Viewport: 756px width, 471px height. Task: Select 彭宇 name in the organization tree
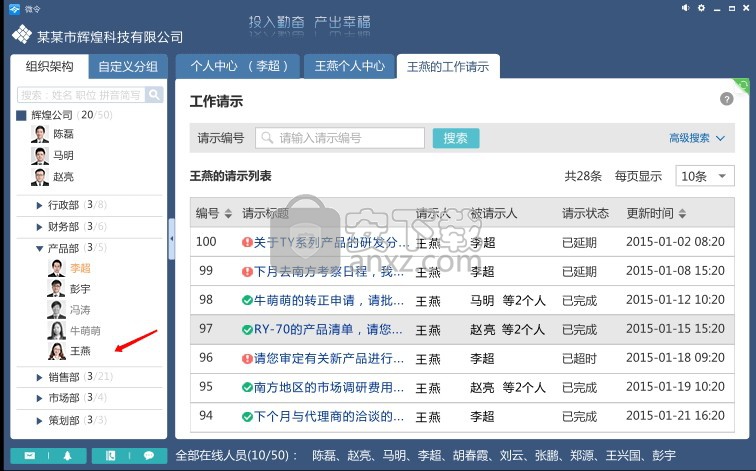point(80,289)
